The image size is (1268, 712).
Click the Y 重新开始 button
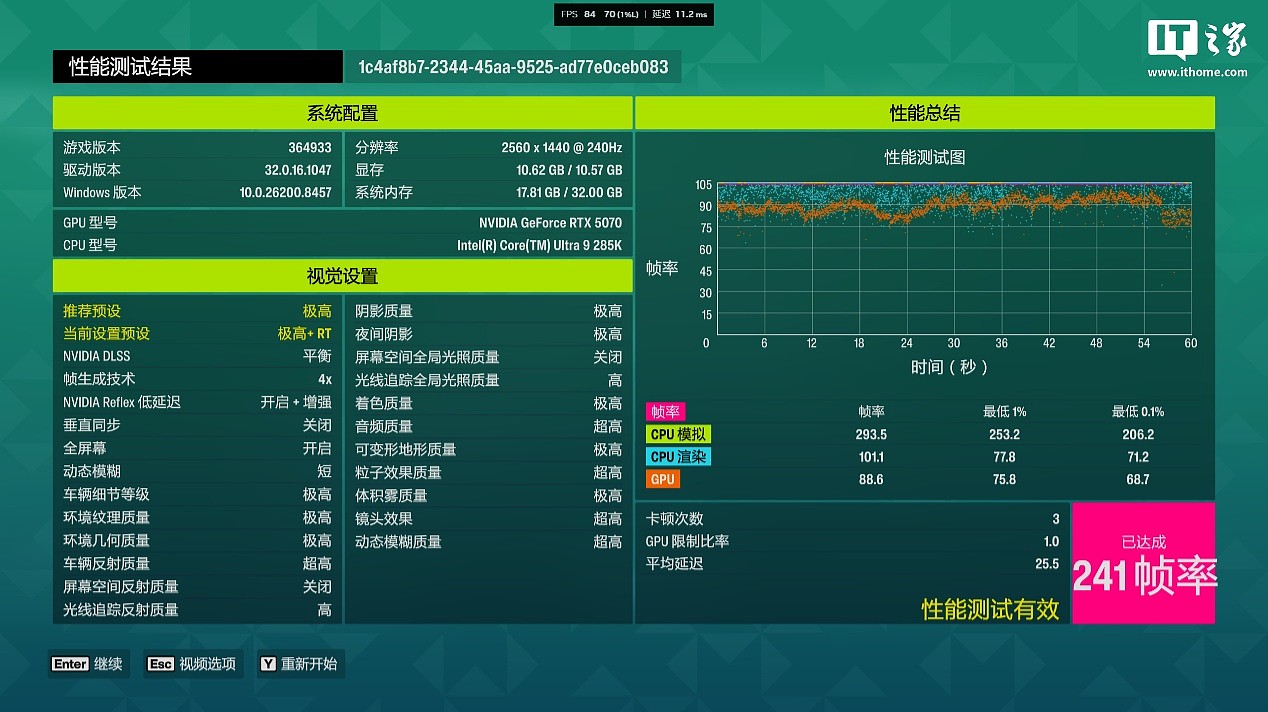[300, 664]
